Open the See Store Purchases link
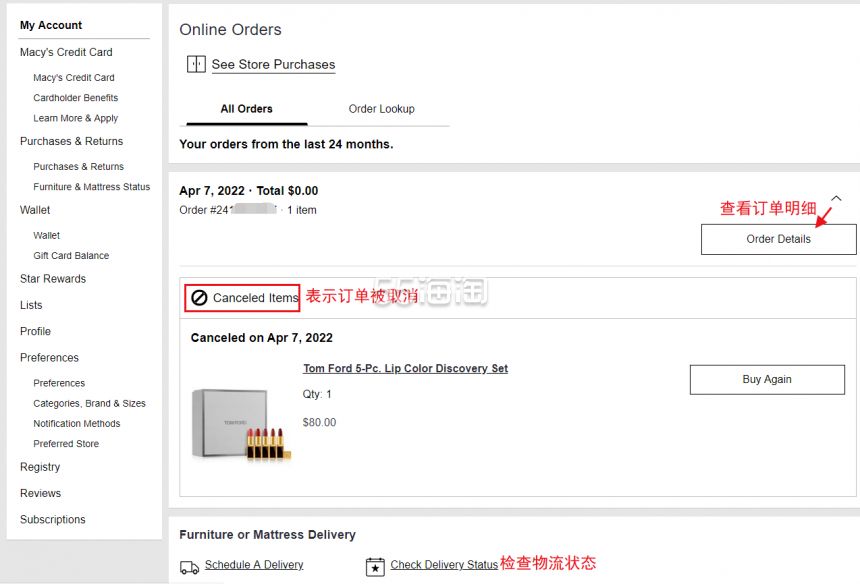Viewport: 860px width, 584px height. (273, 64)
